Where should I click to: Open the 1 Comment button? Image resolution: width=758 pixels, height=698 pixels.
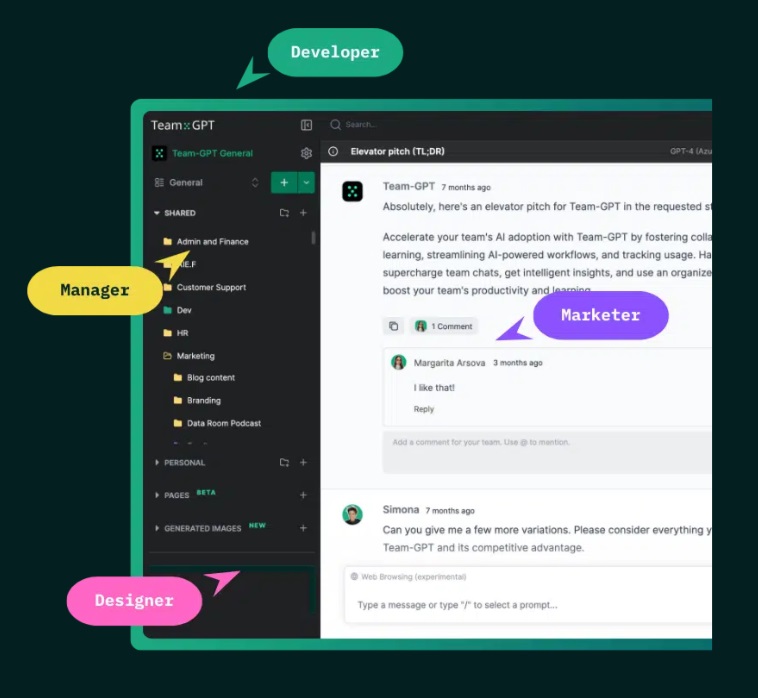pyautogui.click(x=444, y=326)
